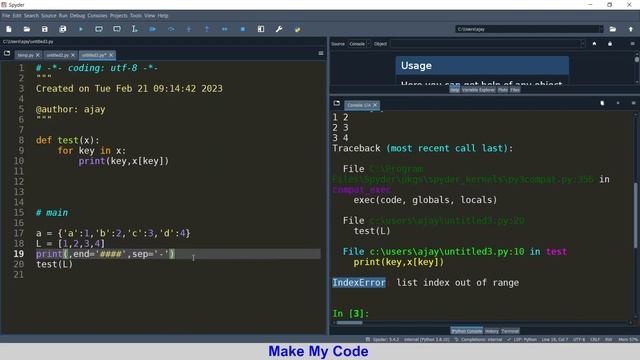
Task: Start debugging the file
Action: [x=153, y=29]
